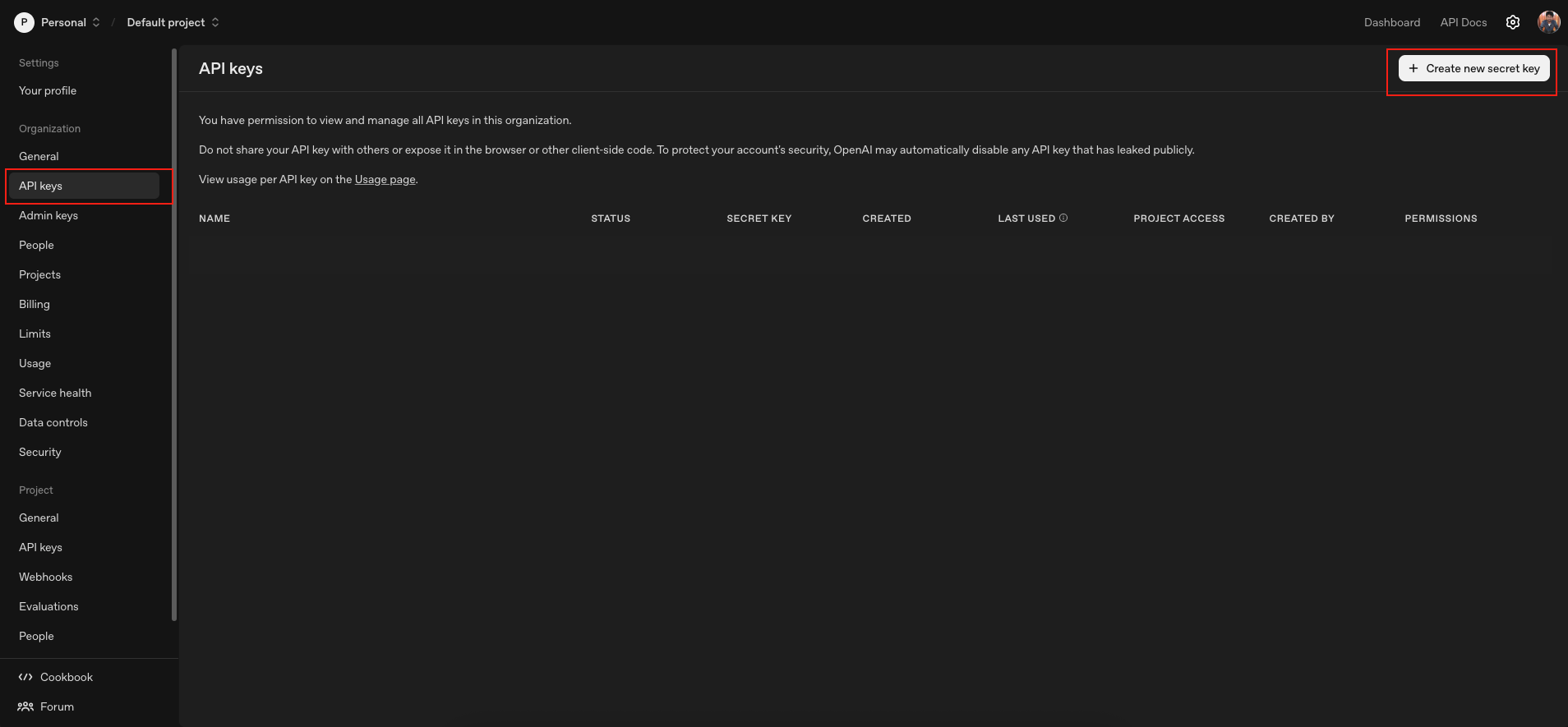This screenshot has width=1568, height=727.
Task: Open the Evaluations page
Action: click(48, 606)
